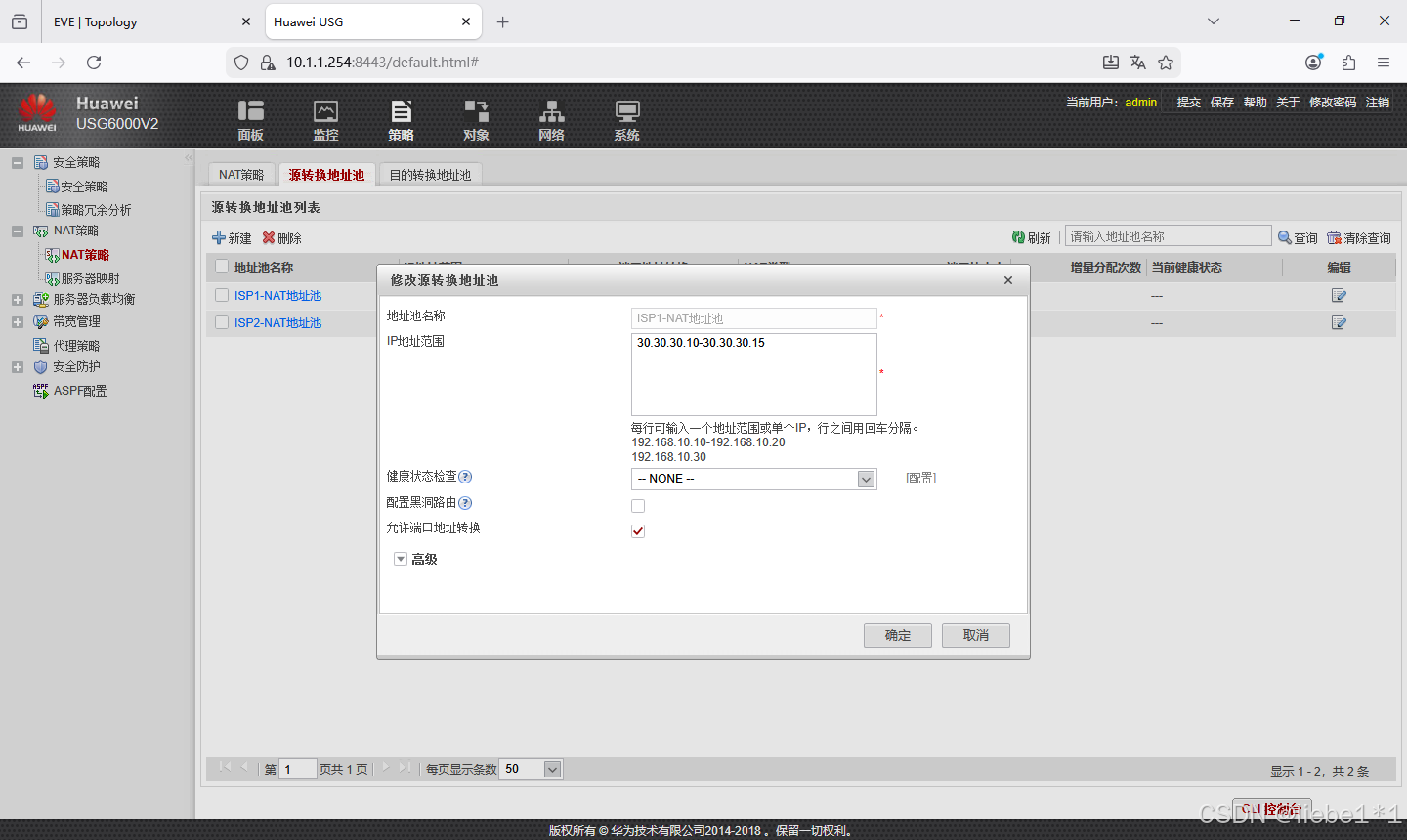Expand the 高级 section
This screenshot has height=840, width=1407.
click(x=400, y=559)
